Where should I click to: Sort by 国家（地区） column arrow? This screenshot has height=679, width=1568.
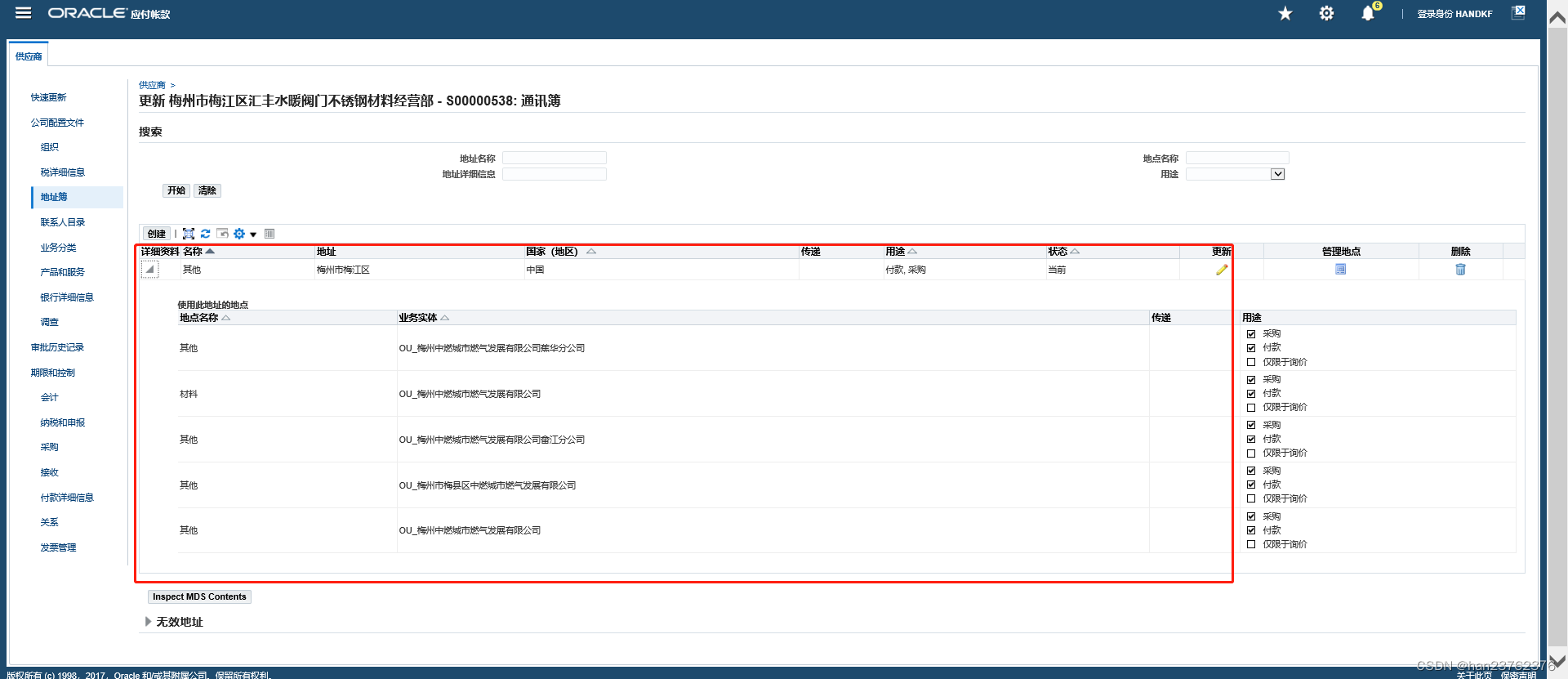click(x=591, y=251)
